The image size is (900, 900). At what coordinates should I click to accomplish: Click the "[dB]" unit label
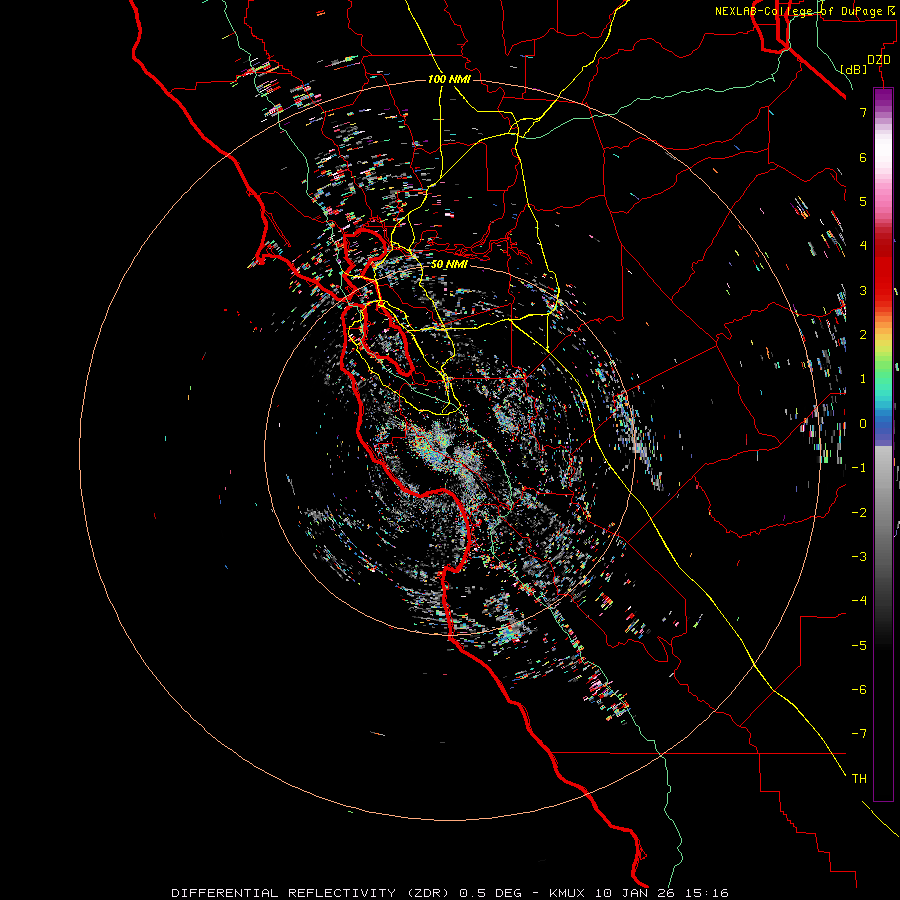point(854,69)
